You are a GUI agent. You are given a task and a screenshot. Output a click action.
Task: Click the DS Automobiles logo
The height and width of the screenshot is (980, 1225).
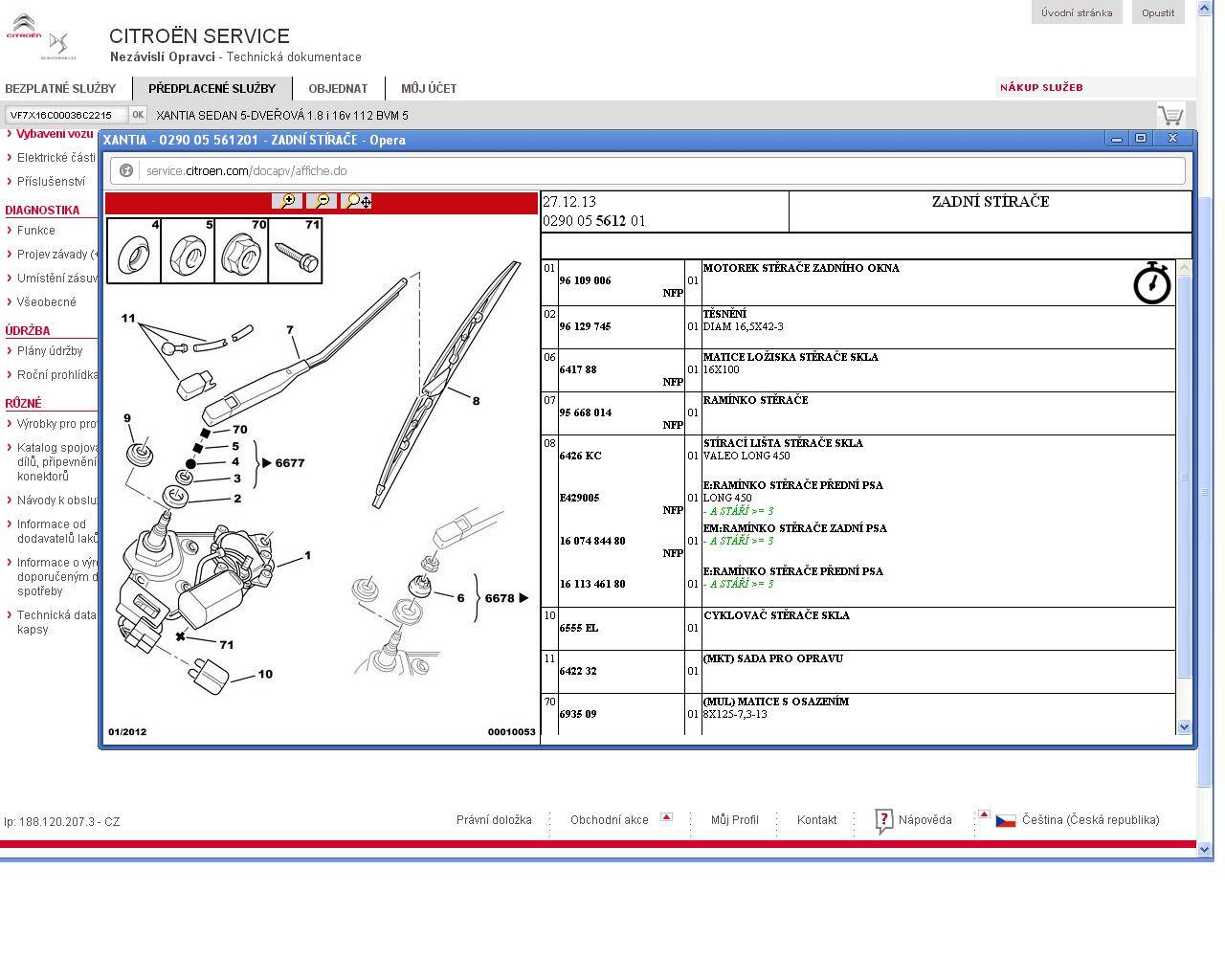pyautogui.click(x=58, y=44)
